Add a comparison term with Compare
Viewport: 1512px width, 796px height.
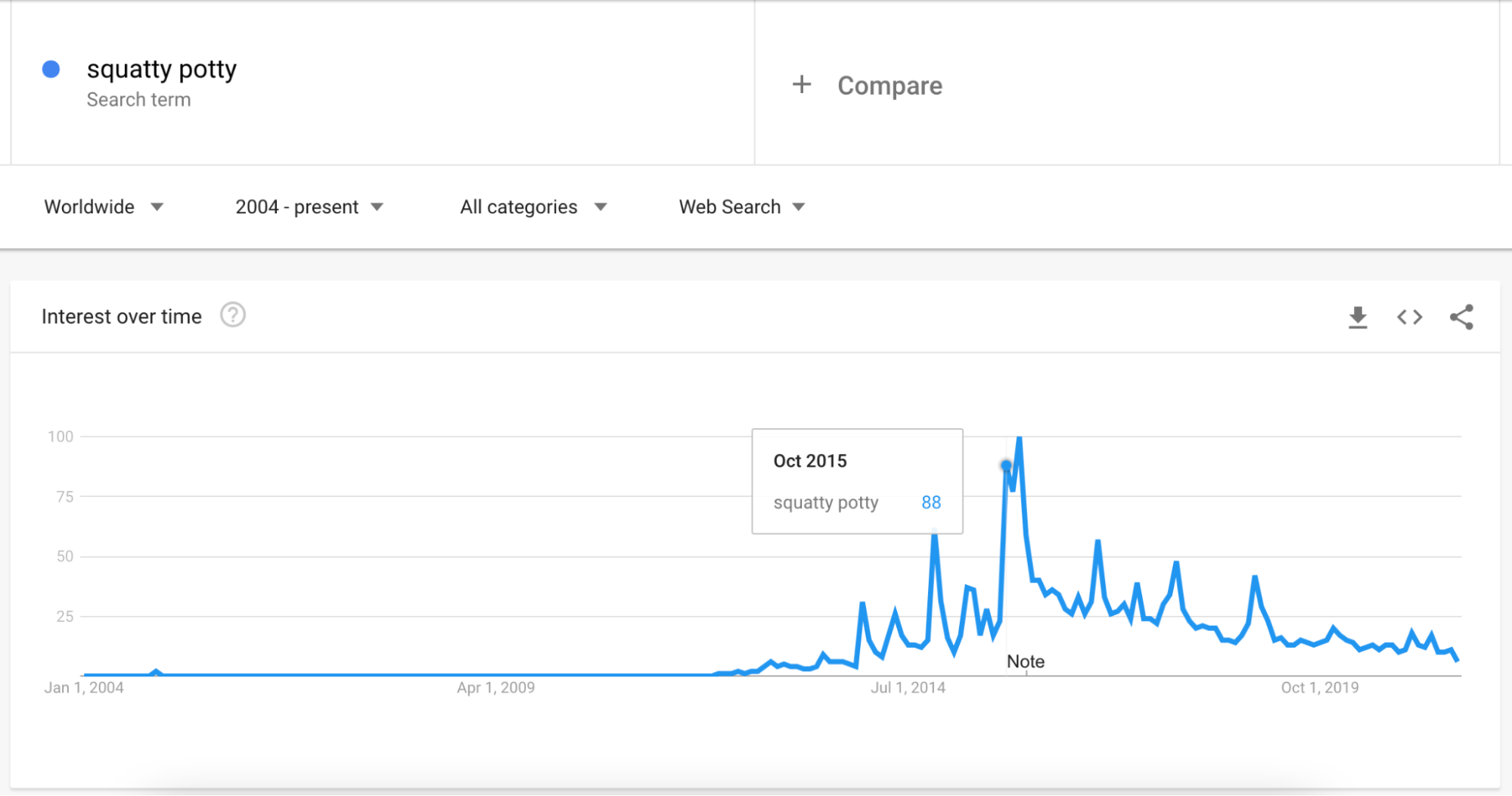[890, 86]
